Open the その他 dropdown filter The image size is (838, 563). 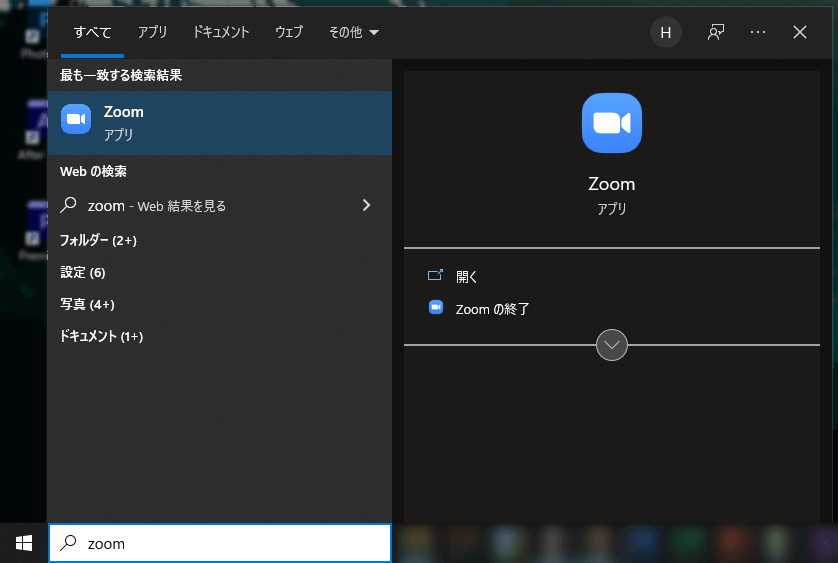[x=353, y=32]
